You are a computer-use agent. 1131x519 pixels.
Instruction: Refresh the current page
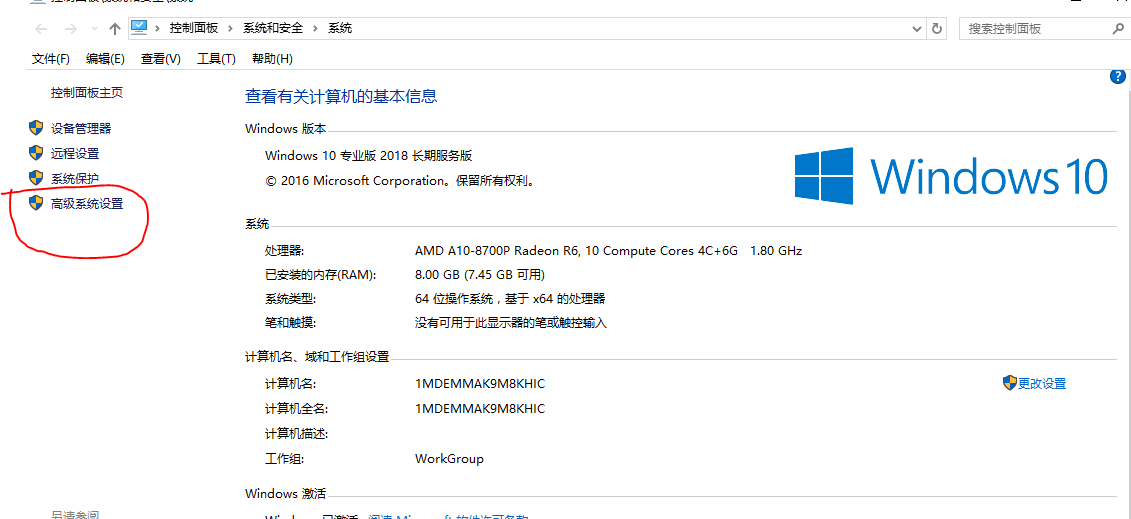pos(937,29)
